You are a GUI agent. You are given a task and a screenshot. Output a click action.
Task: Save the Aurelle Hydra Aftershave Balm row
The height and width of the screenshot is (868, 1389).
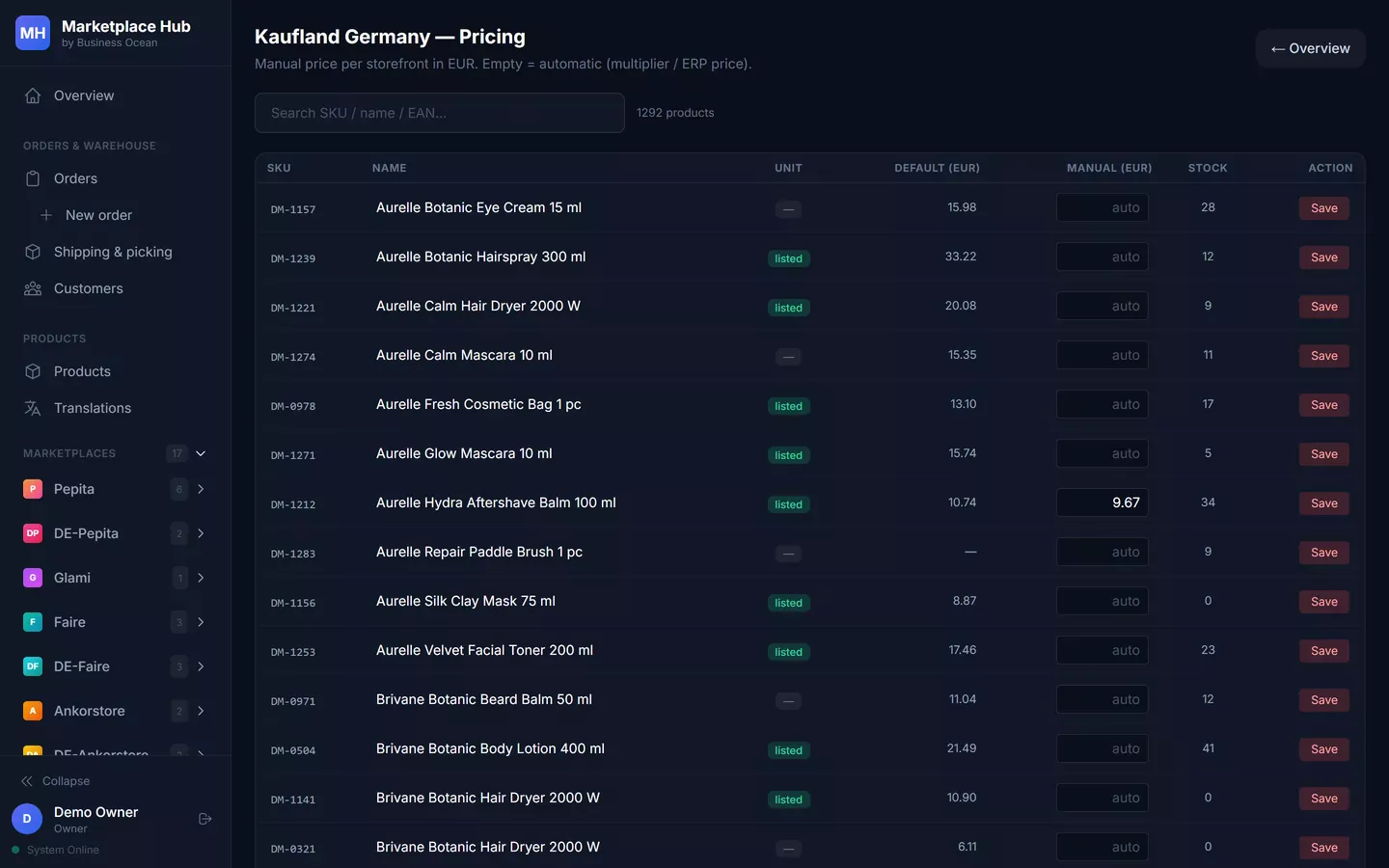tap(1323, 503)
